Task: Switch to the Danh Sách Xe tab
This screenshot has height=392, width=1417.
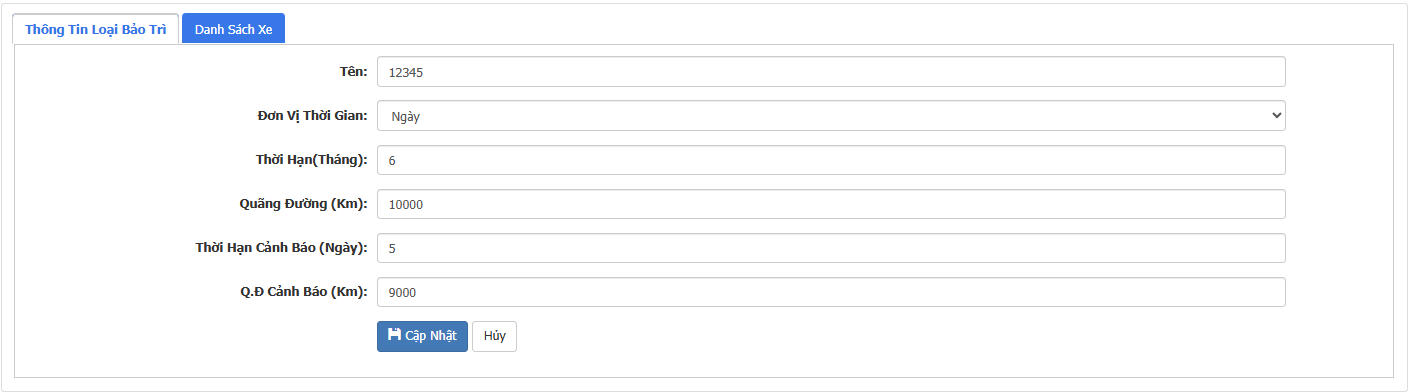Action: [234, 29]
